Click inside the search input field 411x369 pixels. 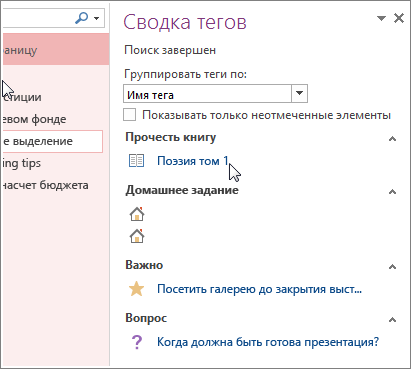[x=37, y=18]
